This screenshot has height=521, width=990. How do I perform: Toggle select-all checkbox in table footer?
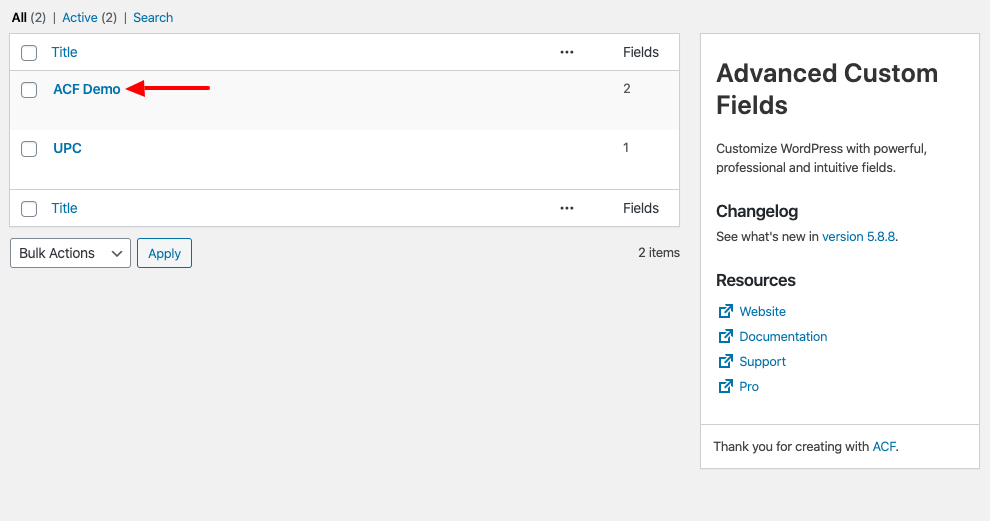click(x=29, y=209)
